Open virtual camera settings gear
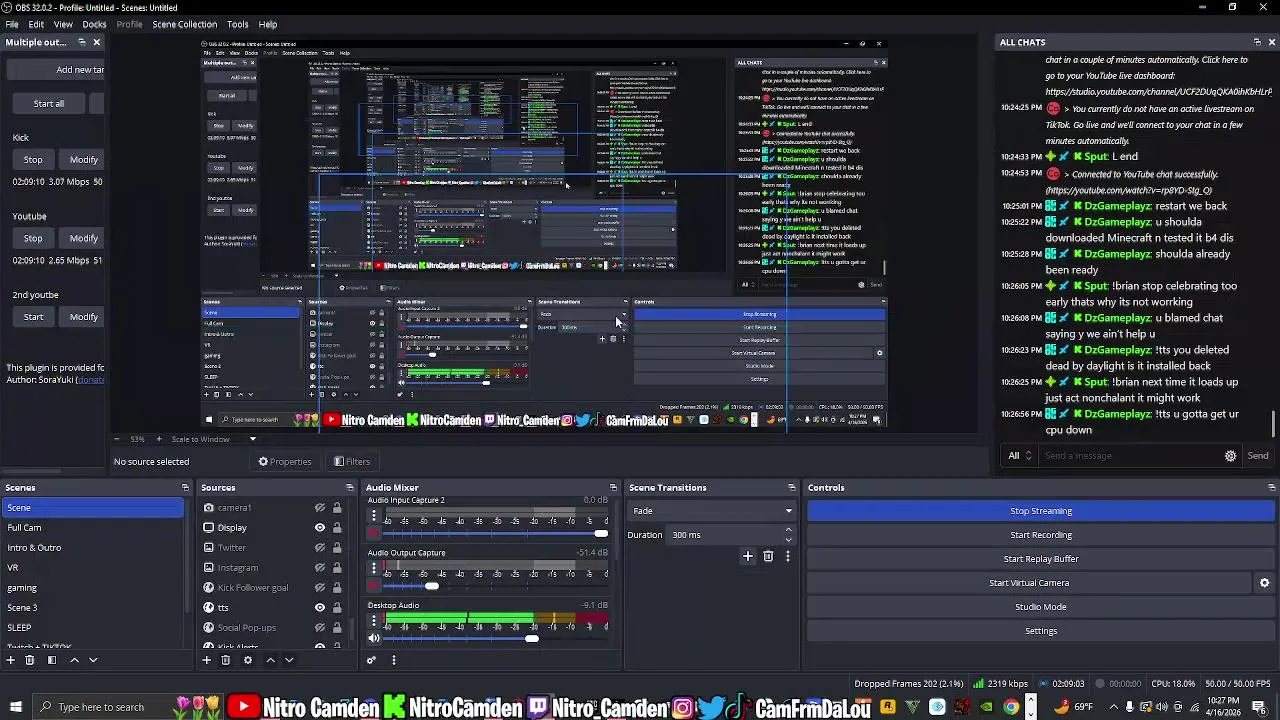The width and height of the screenshot is (1280, 720). 1264,583
